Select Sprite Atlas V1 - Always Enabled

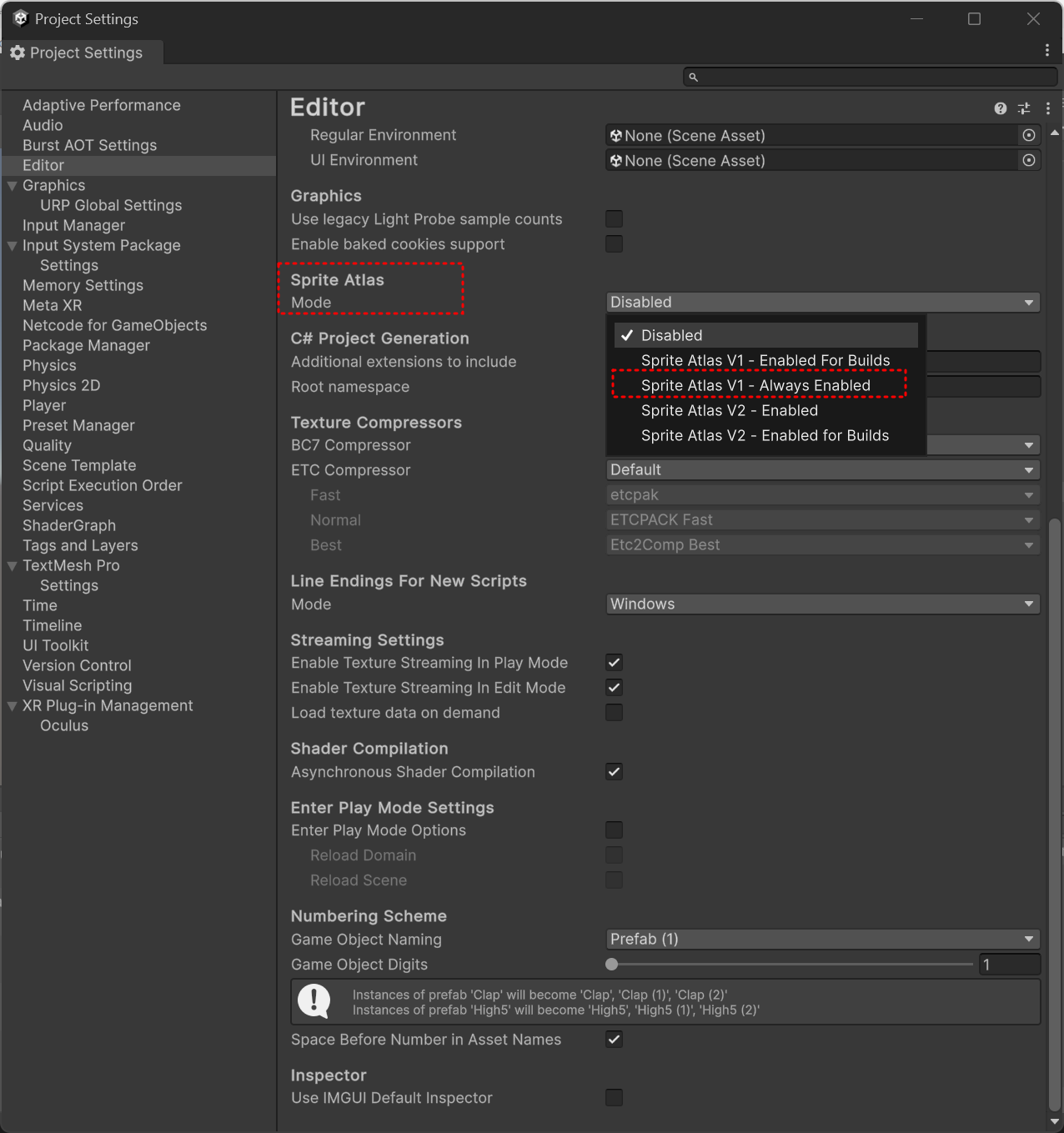click(766, 385)
